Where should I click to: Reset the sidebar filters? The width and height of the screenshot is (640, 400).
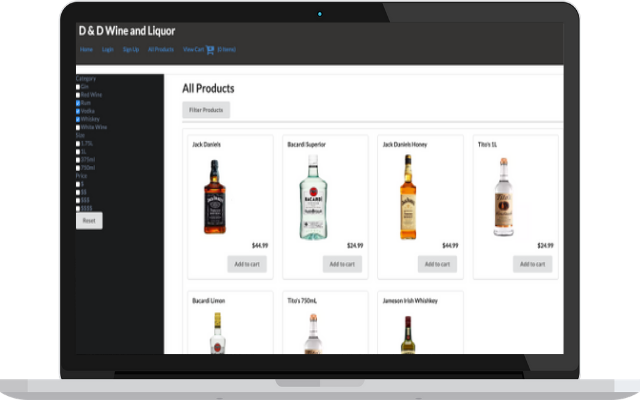(89, 220)
